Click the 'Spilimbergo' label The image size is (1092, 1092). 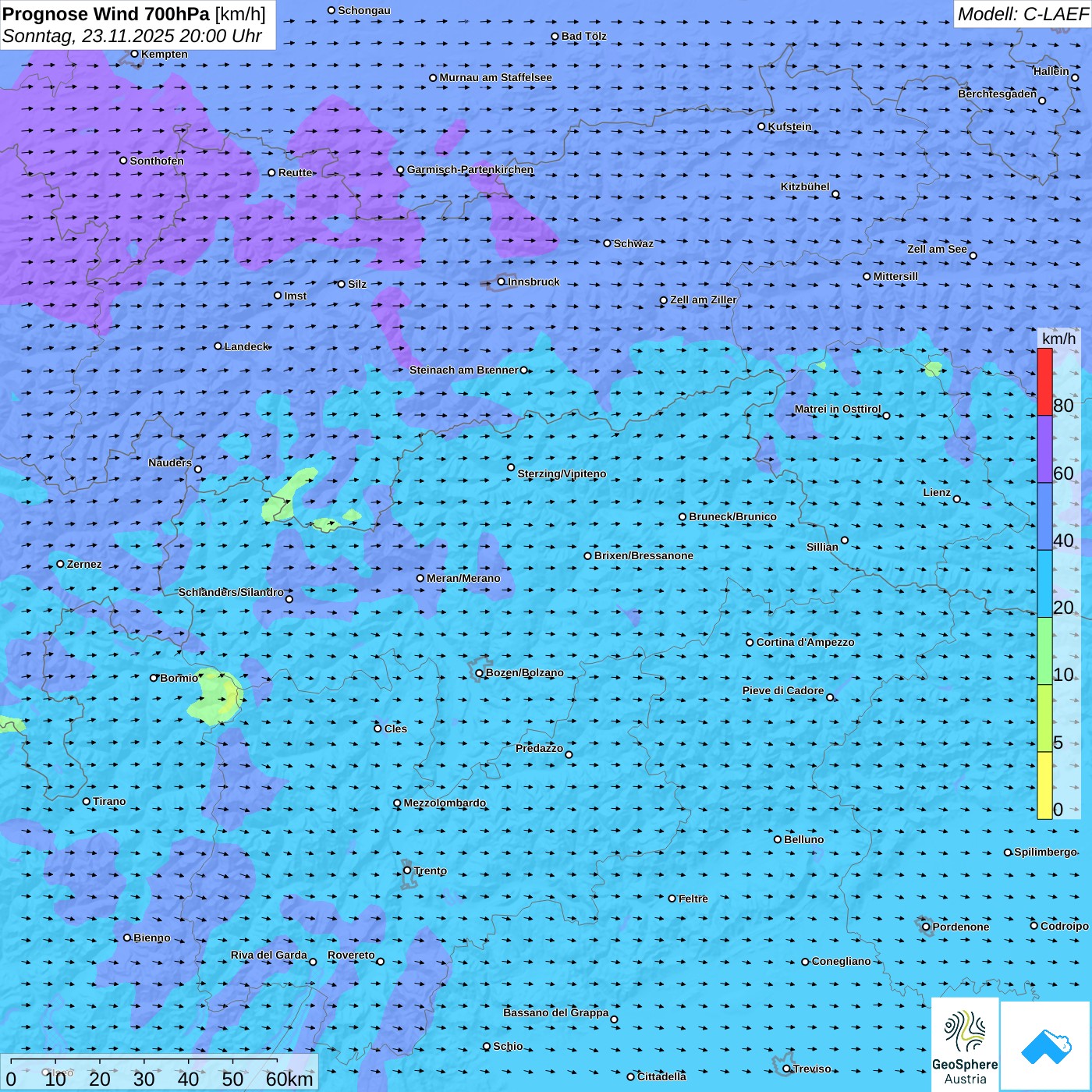click(x=1045, y=852)
